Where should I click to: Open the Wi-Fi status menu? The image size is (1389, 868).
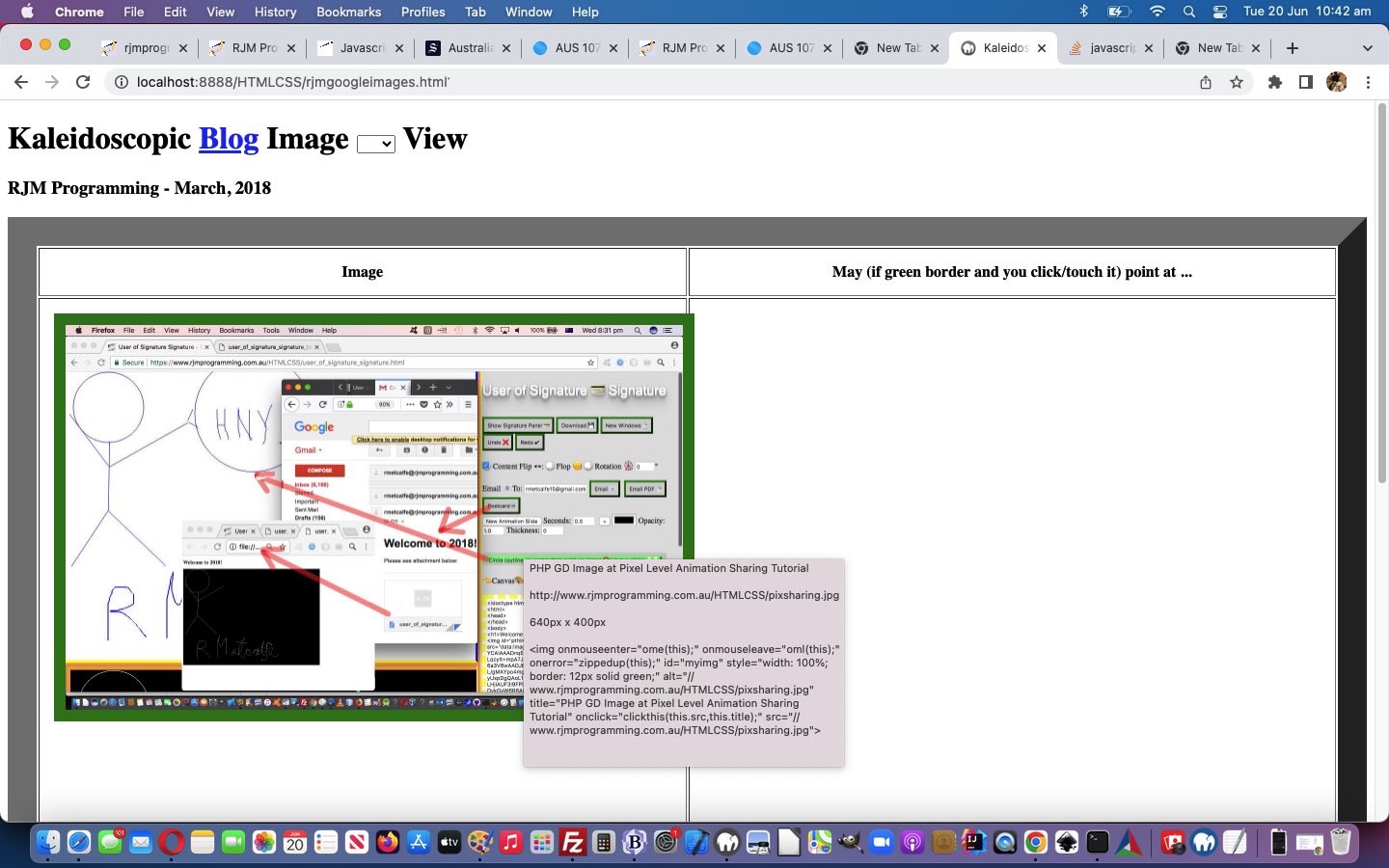click(1157, 12)
